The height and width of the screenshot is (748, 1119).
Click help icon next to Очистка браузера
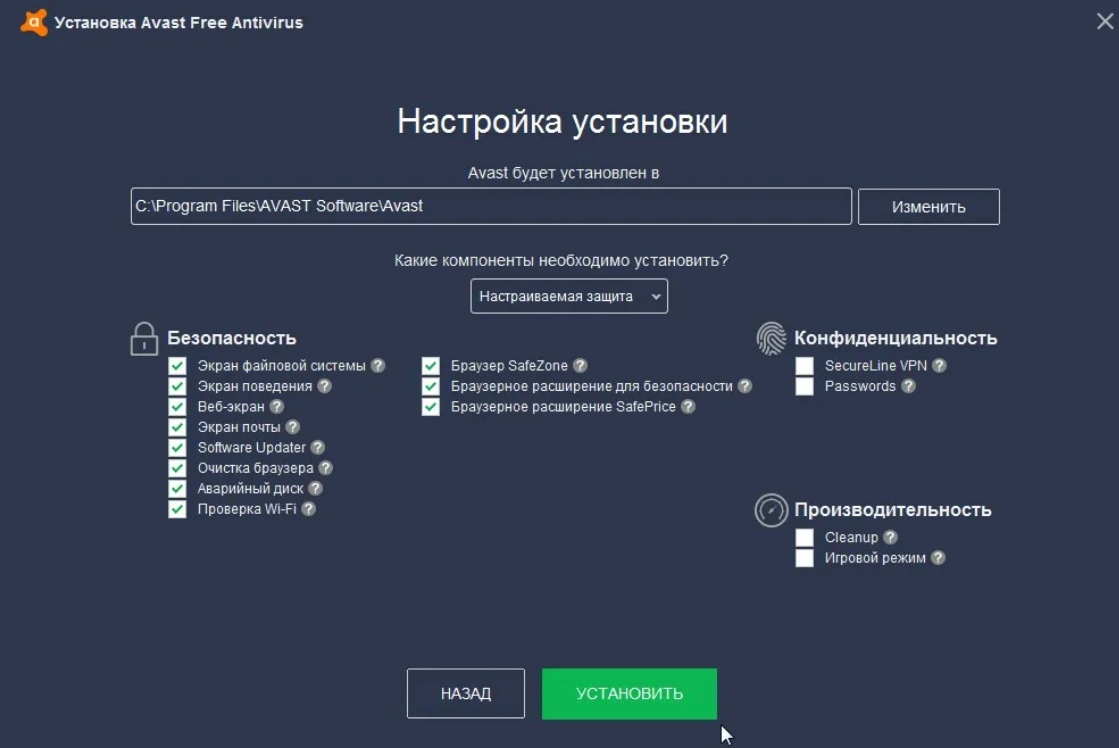click(325, 468)
